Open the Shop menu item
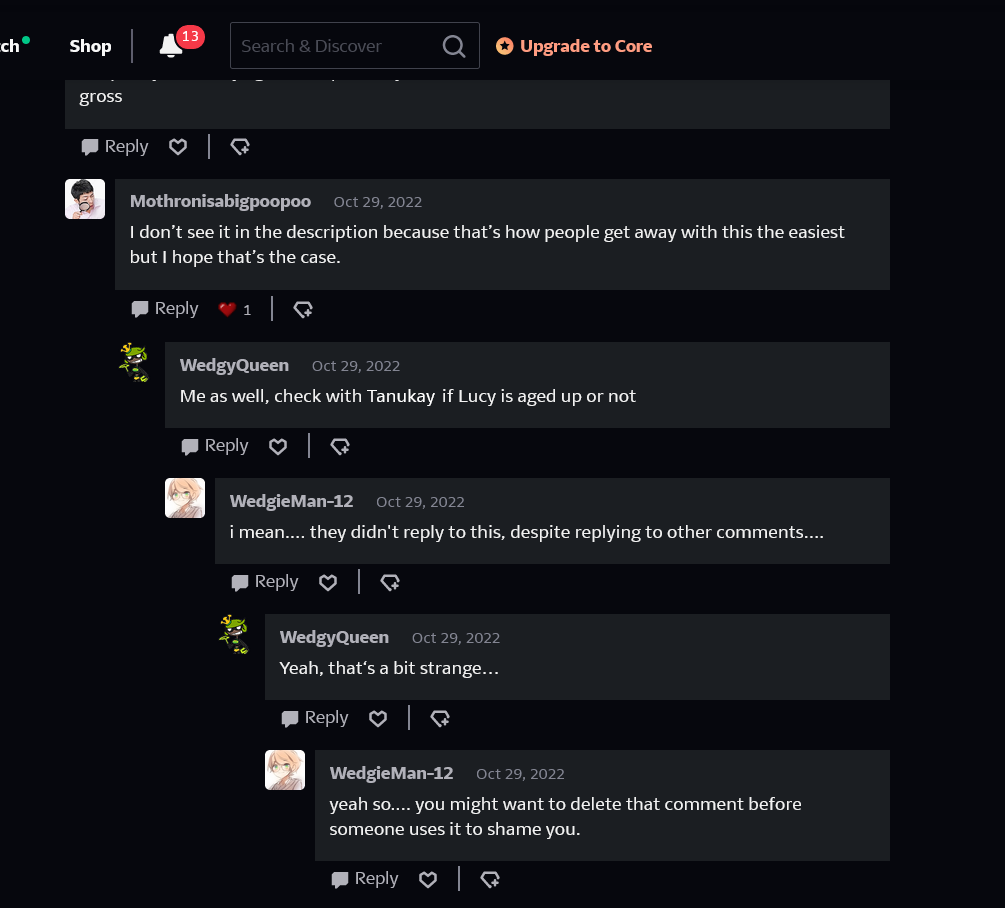Screen dimensions: 1005x908 [90, 46]
